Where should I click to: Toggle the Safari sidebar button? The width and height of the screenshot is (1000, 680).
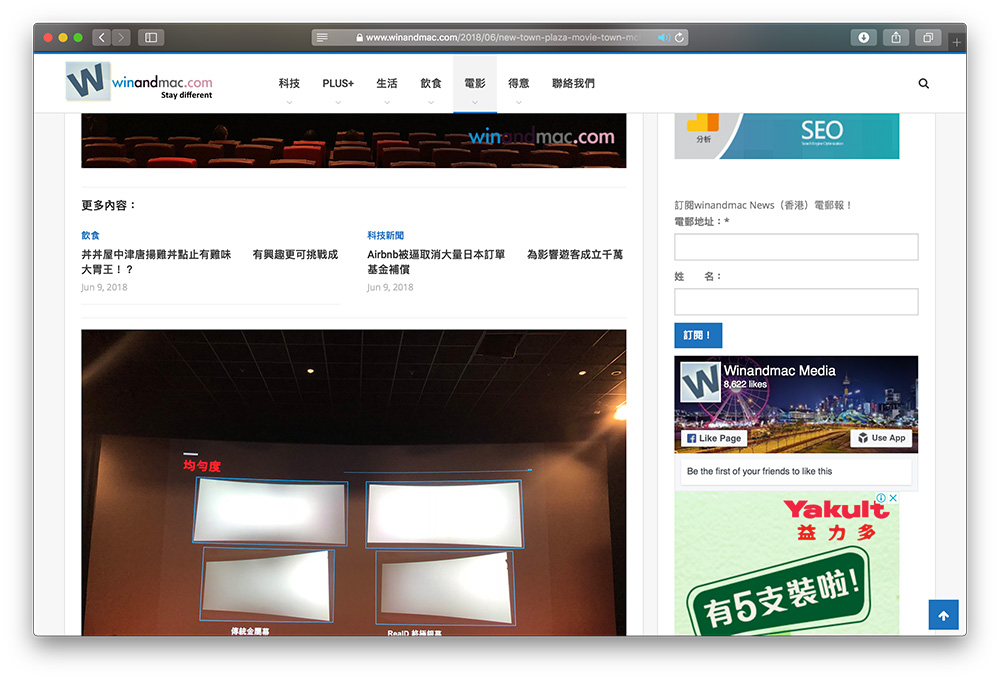[151, 37]
